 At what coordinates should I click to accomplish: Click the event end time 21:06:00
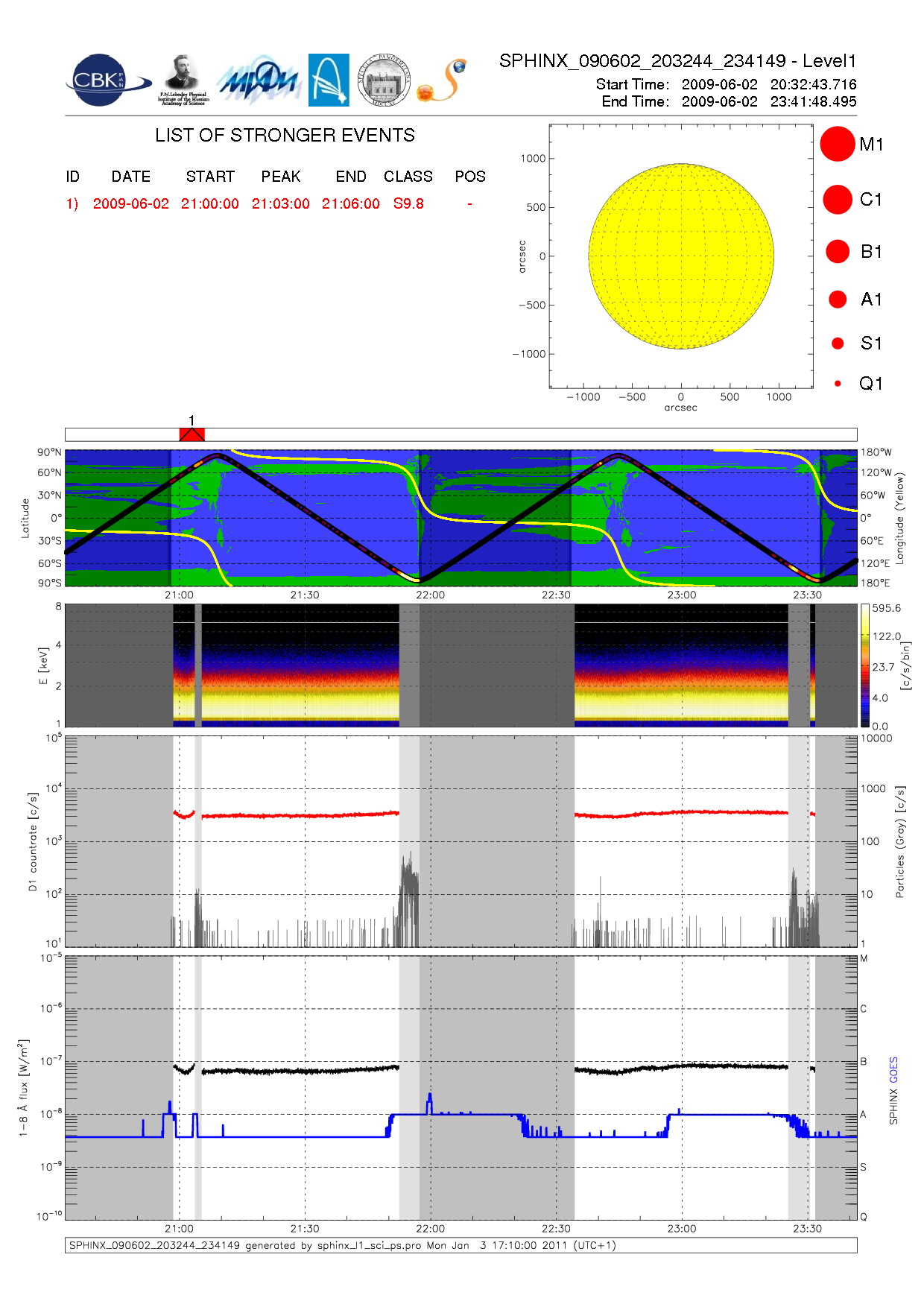coord(351,203)
